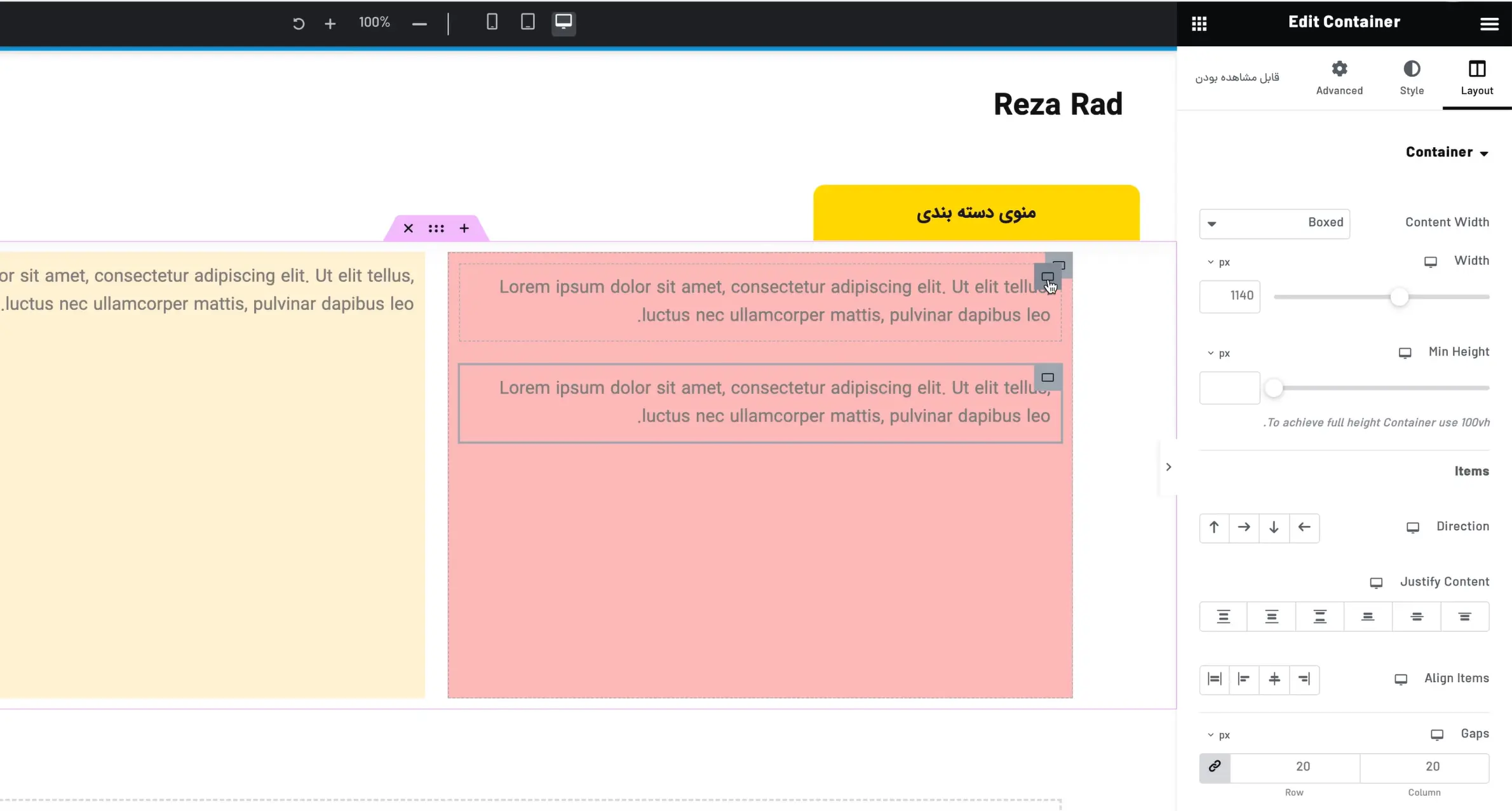This screenshot has width=1512, height=811.
Task: Open the widgets grid menu icon
Action: tap(1199, 23)
